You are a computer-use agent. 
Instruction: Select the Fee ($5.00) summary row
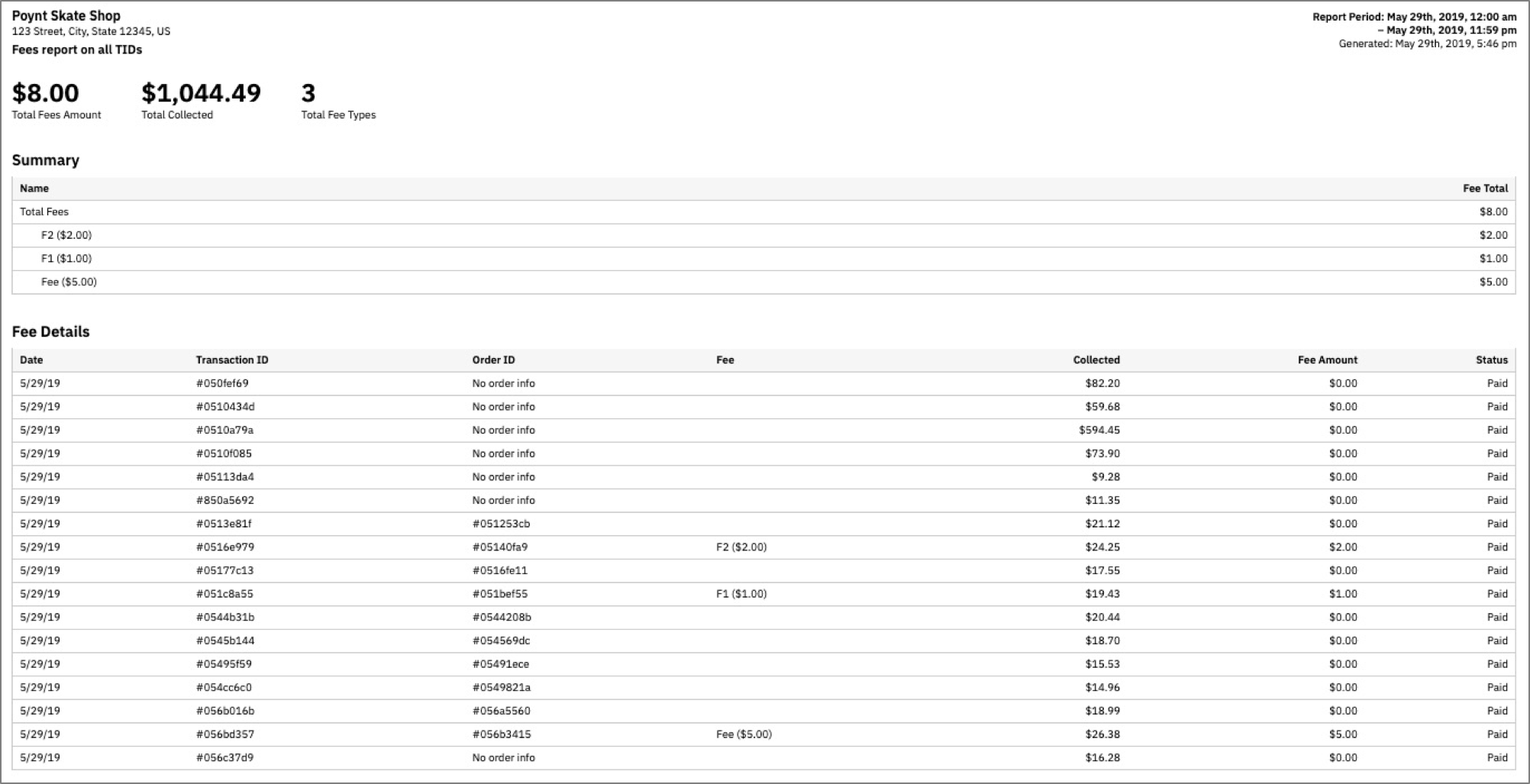click(763, 282)
